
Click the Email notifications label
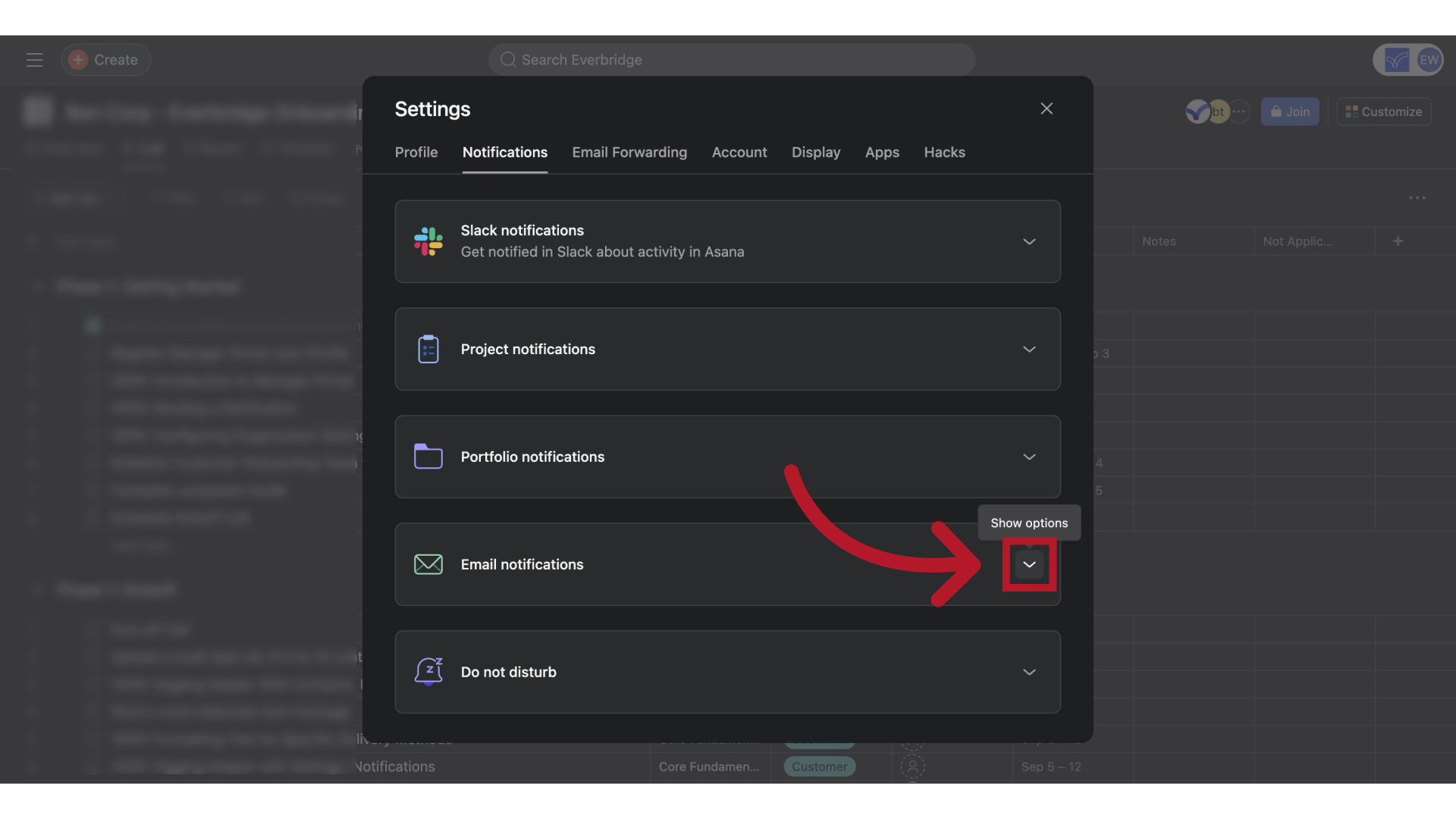522,565
